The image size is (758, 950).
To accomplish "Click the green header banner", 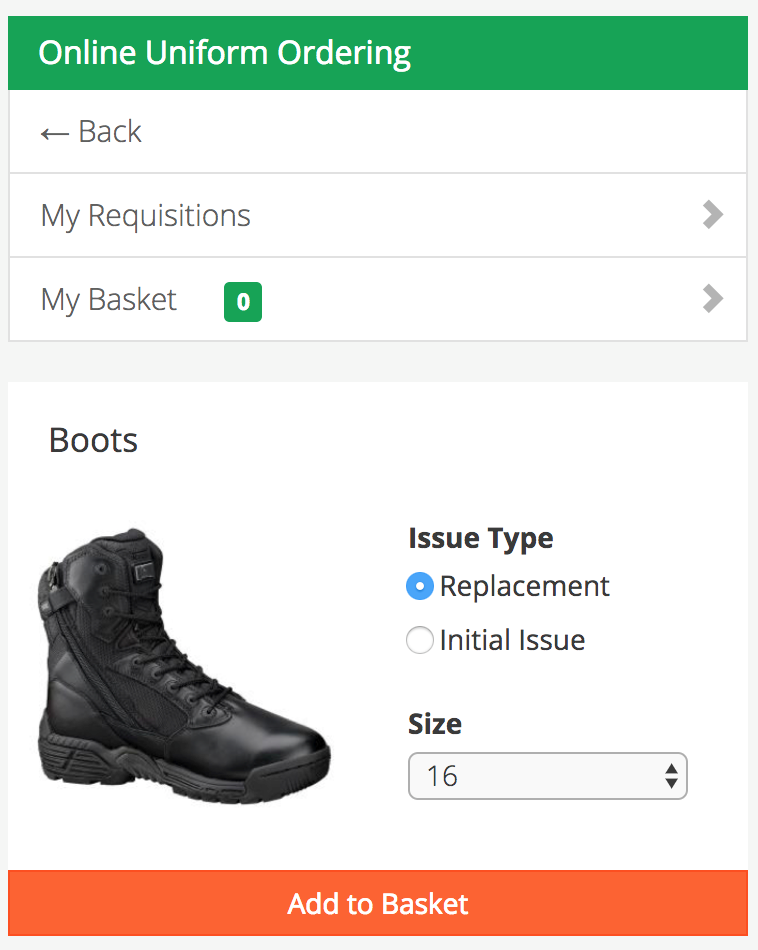I will click(378, 53).
